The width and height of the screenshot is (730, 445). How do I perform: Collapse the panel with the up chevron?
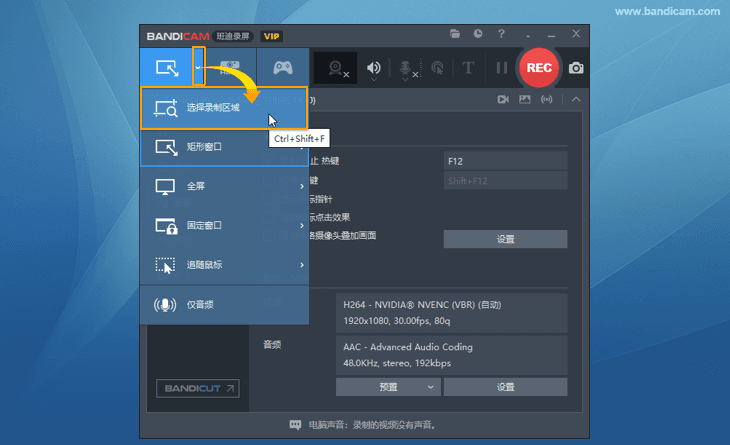pyautogui.click(x=576, y=99)
